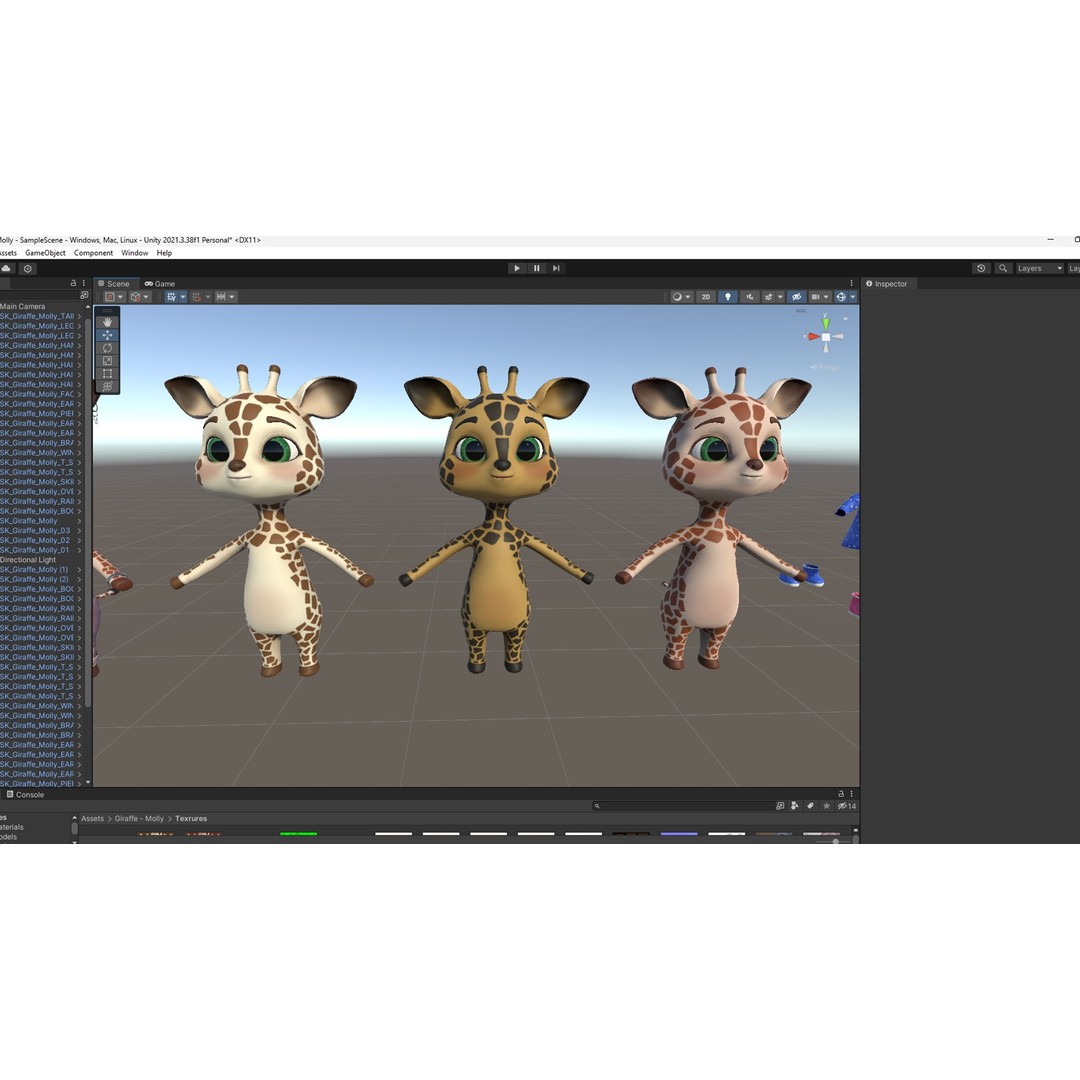Click the Collab/version control history icon
The width and height of the screenshot is (1080, 1080).
tap(981, 268)
